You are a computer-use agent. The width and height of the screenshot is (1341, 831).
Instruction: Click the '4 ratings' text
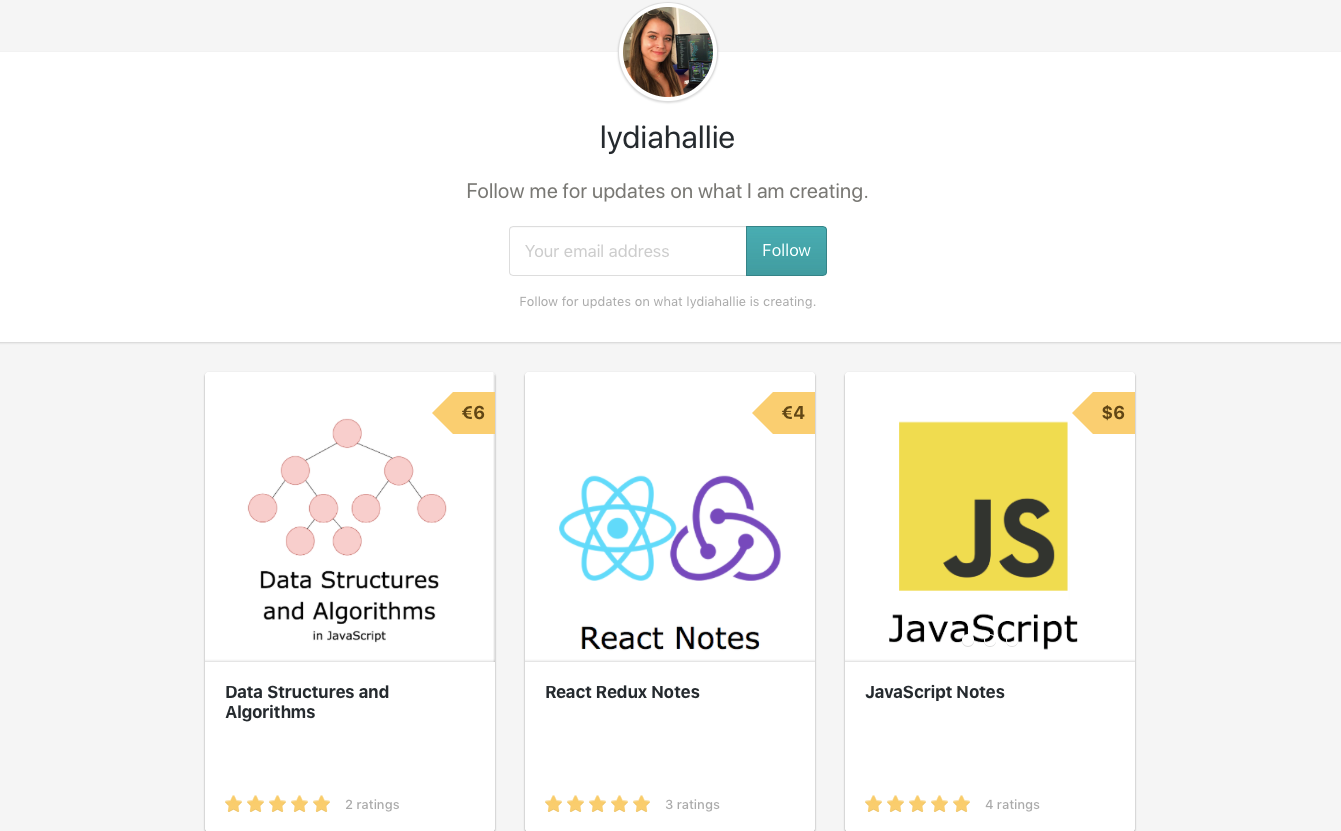(x=1012, y=805)
